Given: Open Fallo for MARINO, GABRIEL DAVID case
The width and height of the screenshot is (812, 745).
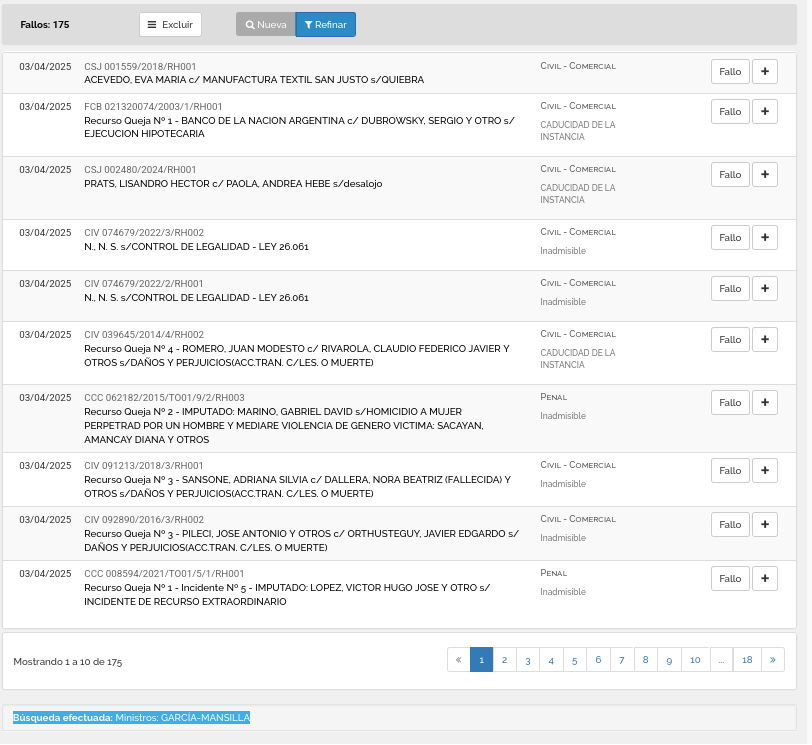Looking at the screenshot, I should point(730,403).
